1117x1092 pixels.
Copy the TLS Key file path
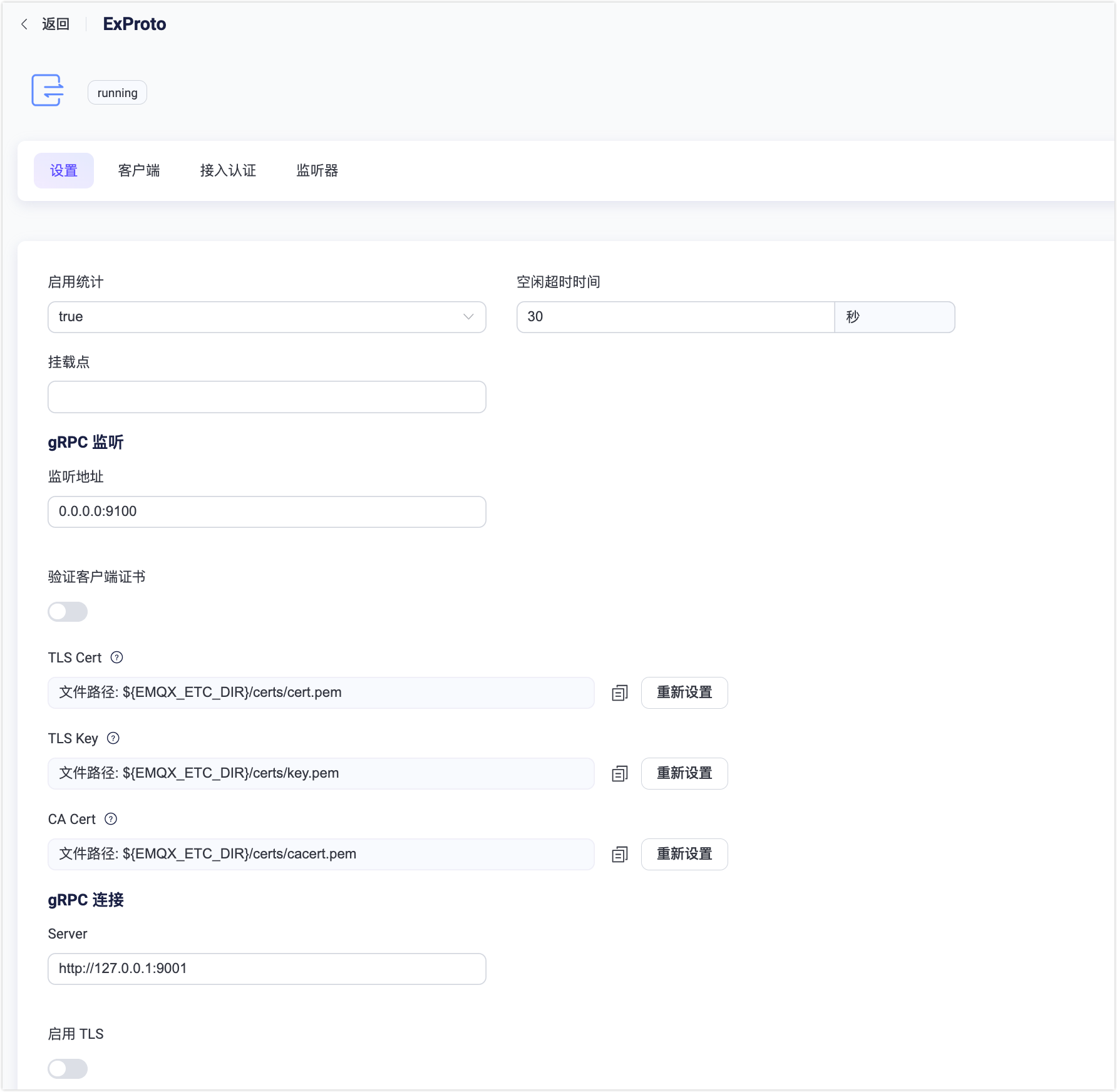619,774
